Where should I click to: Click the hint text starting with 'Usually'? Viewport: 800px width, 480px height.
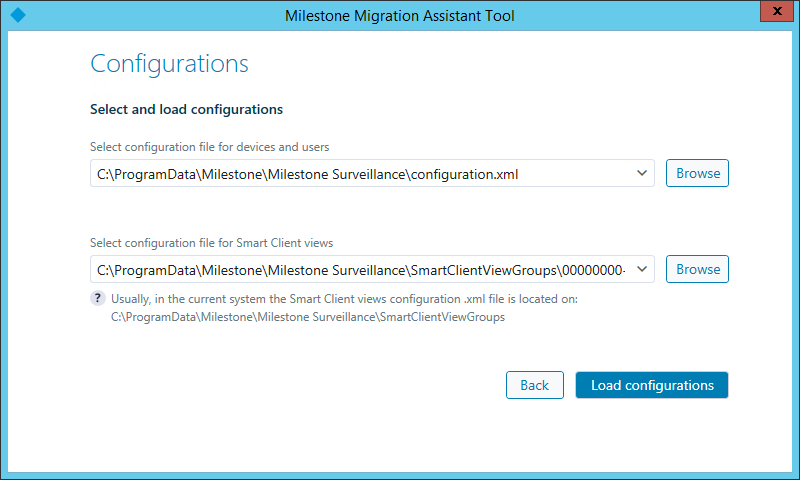tap(344, 299)
